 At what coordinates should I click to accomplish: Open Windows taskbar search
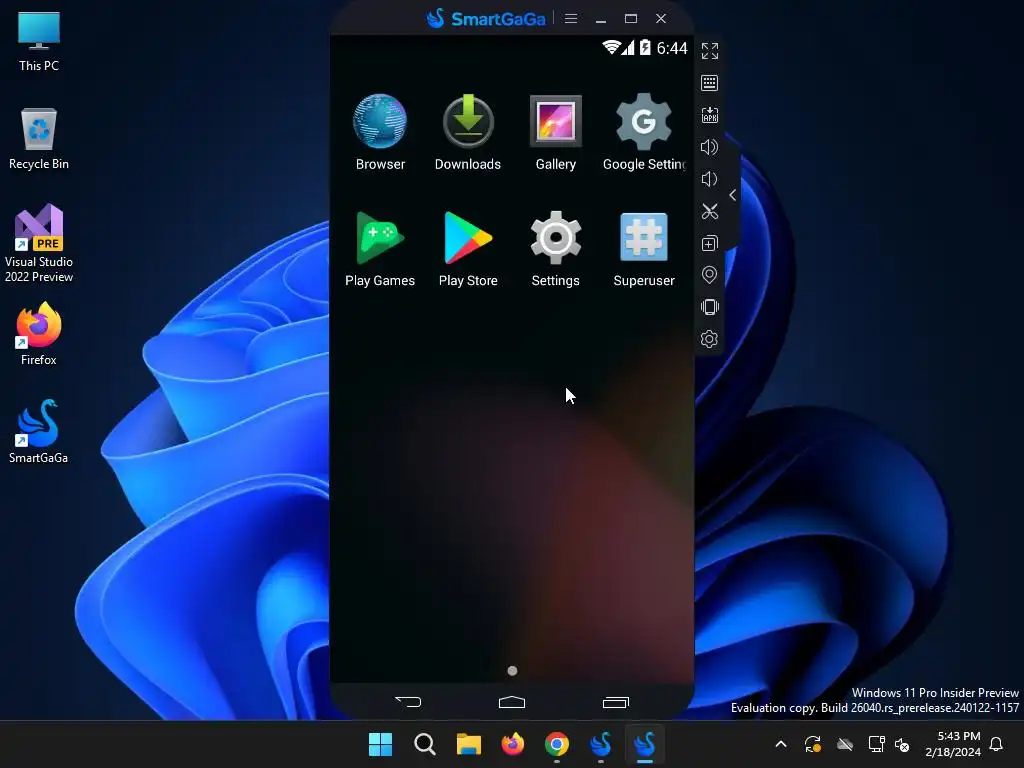424,744
